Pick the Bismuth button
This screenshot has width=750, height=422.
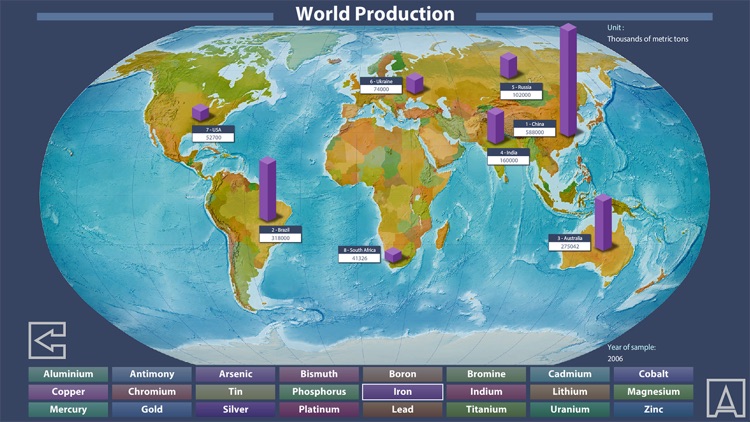click(x=319, y=374)
